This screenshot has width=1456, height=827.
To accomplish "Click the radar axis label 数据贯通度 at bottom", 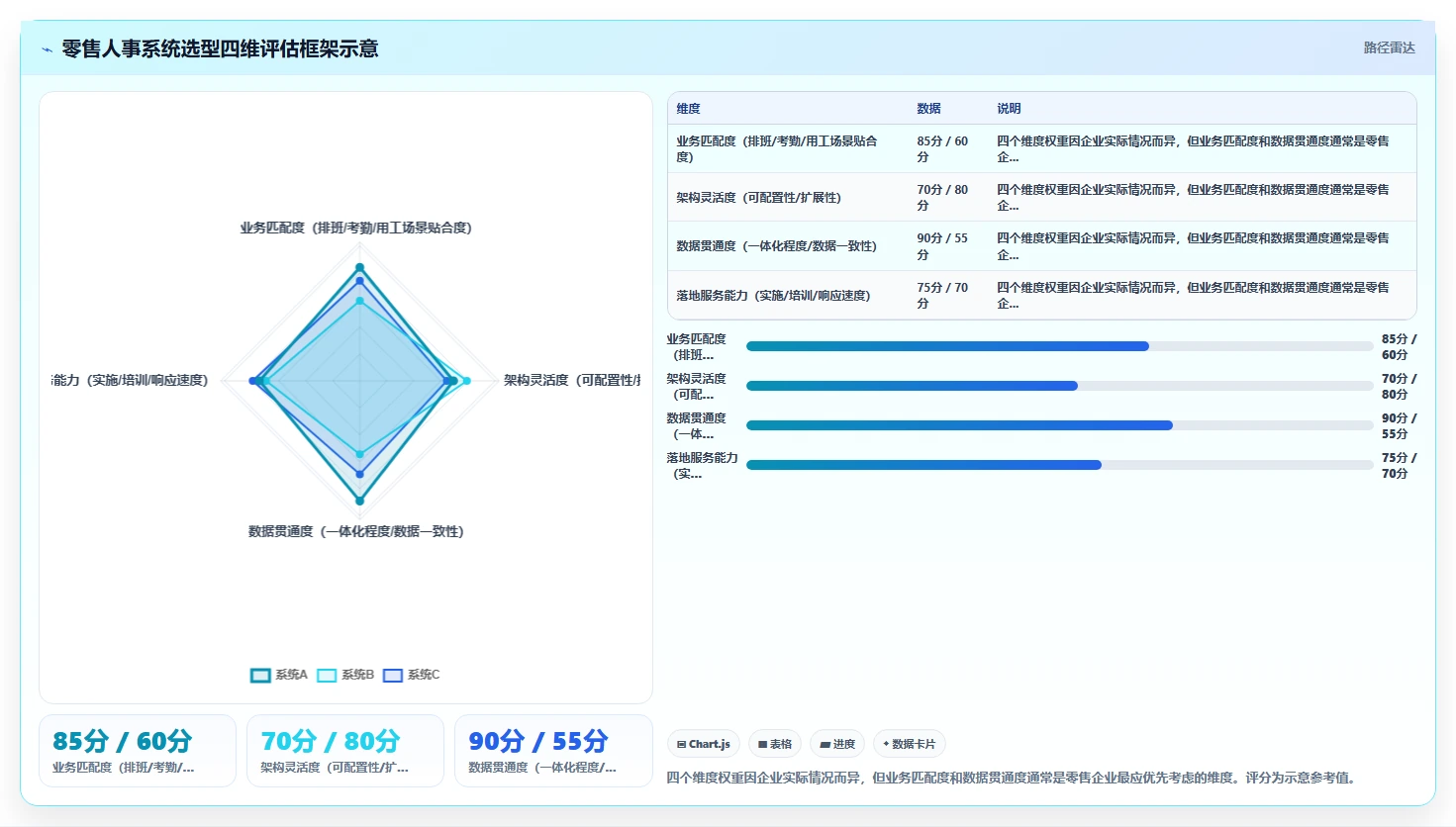I will coord(356,532).
